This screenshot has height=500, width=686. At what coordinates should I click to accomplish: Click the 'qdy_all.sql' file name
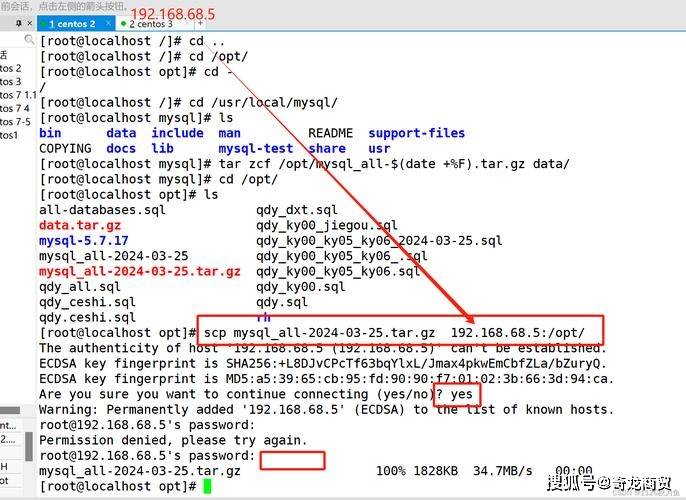click(80, 287)
